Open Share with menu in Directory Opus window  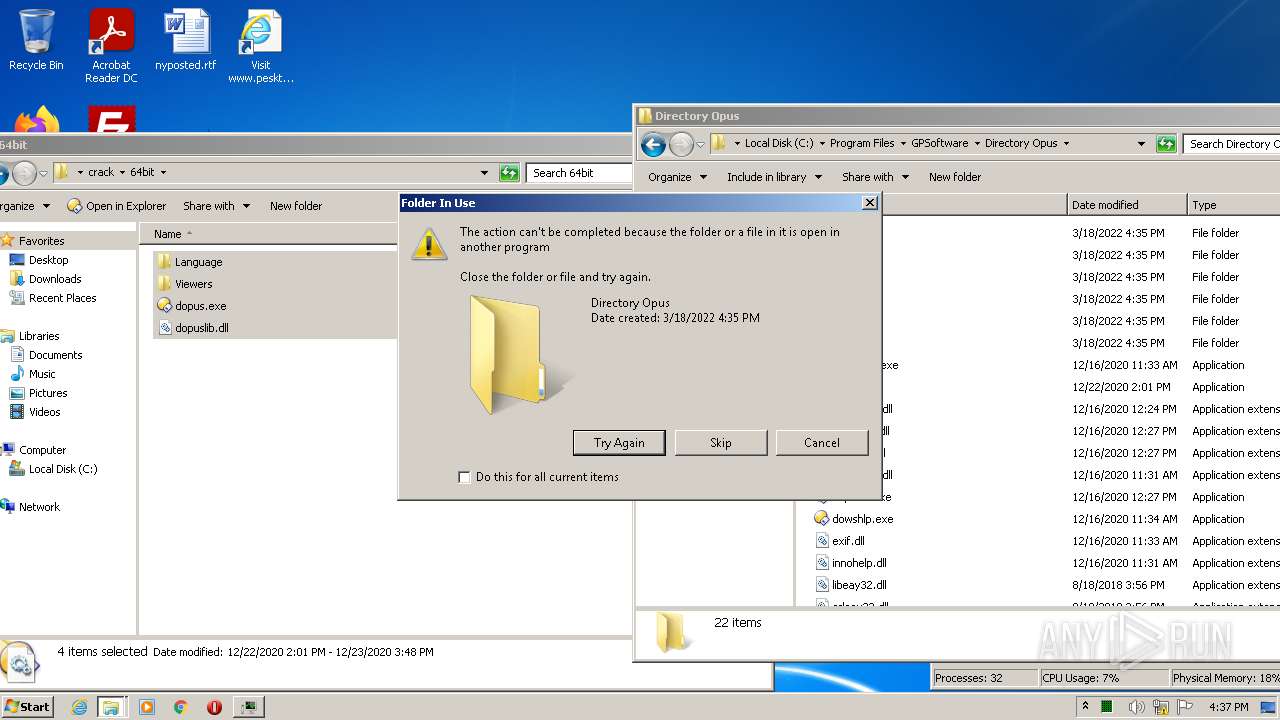pyautogui.click(x=875, y=177)
